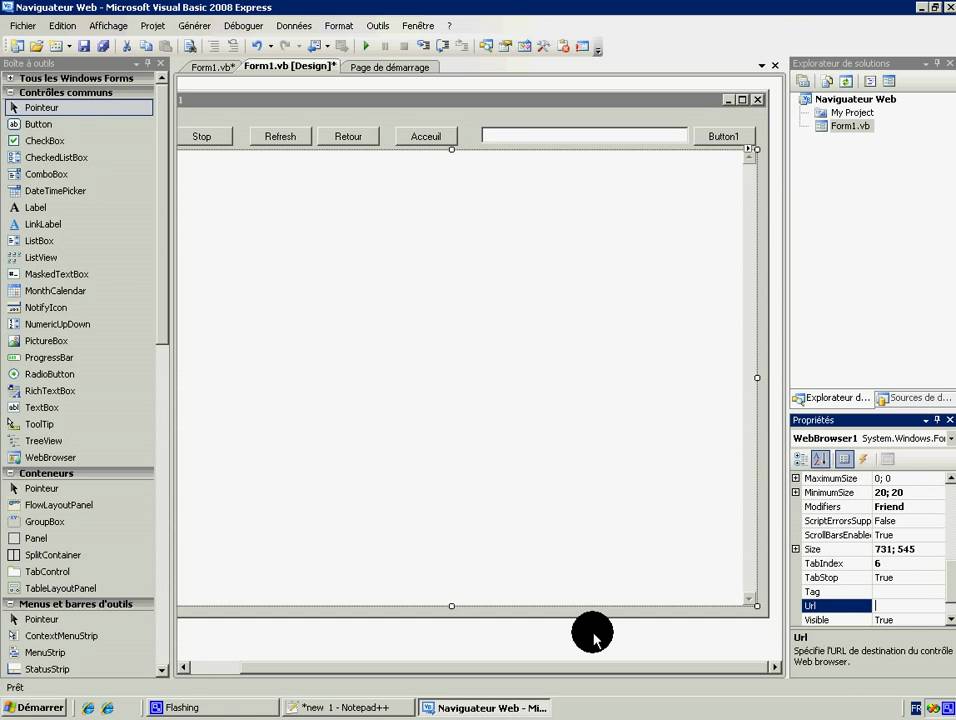Switch Properties to Alphabetical sort

tap(820, 459)
